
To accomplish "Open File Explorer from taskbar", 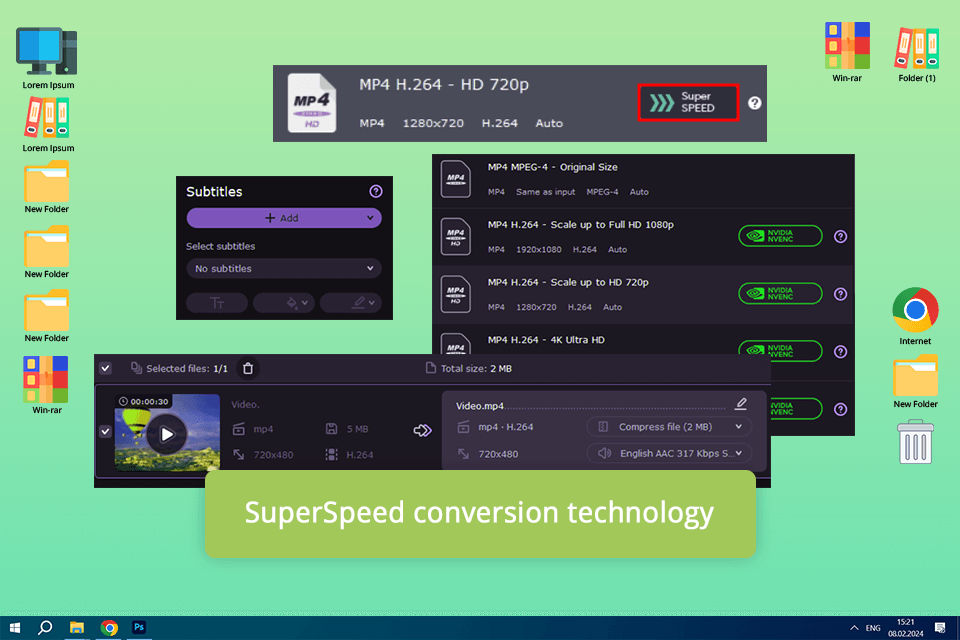I will pyautogui.click(x=77, y=628).
